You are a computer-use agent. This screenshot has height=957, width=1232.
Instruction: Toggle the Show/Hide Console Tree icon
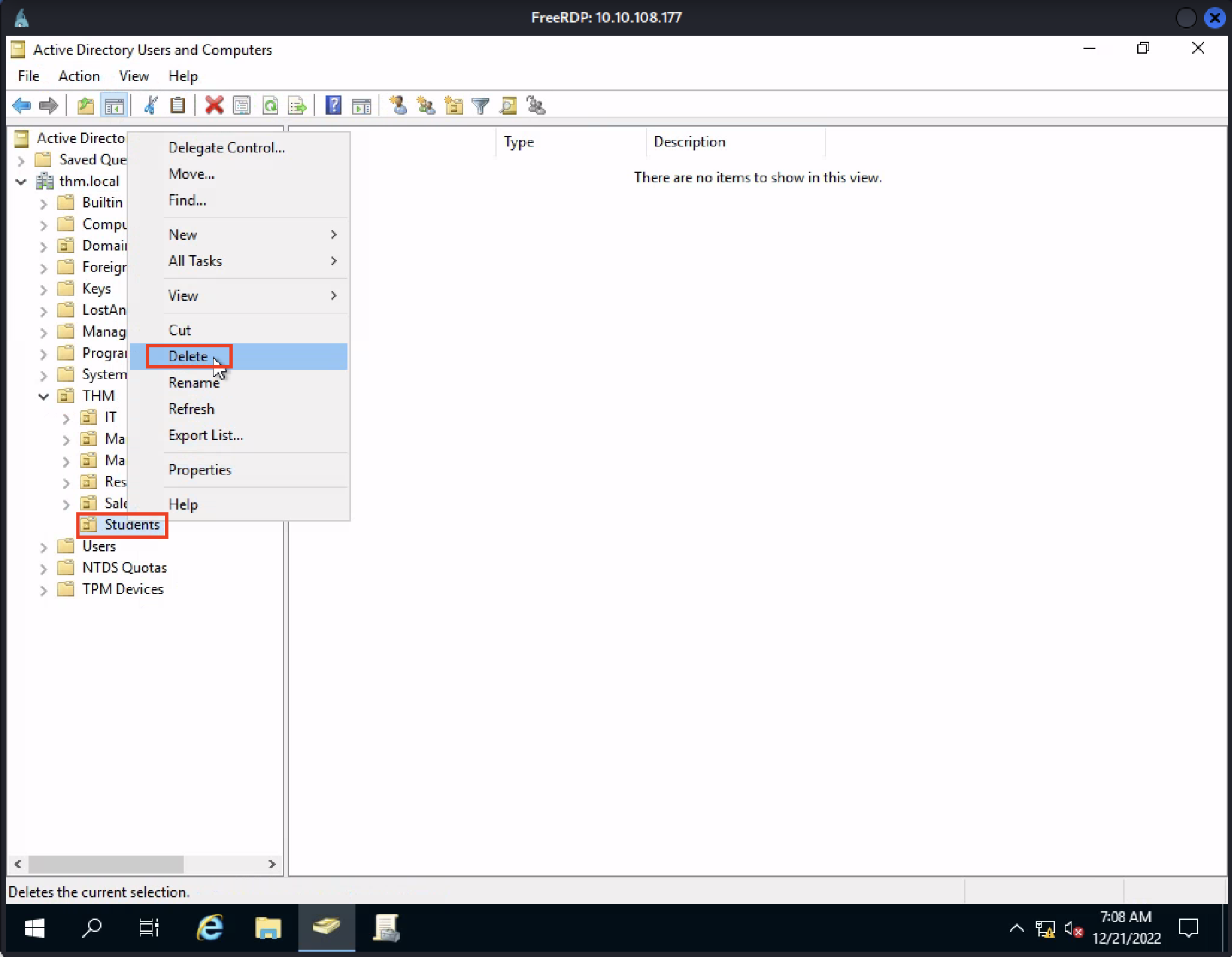click(114, 105)
